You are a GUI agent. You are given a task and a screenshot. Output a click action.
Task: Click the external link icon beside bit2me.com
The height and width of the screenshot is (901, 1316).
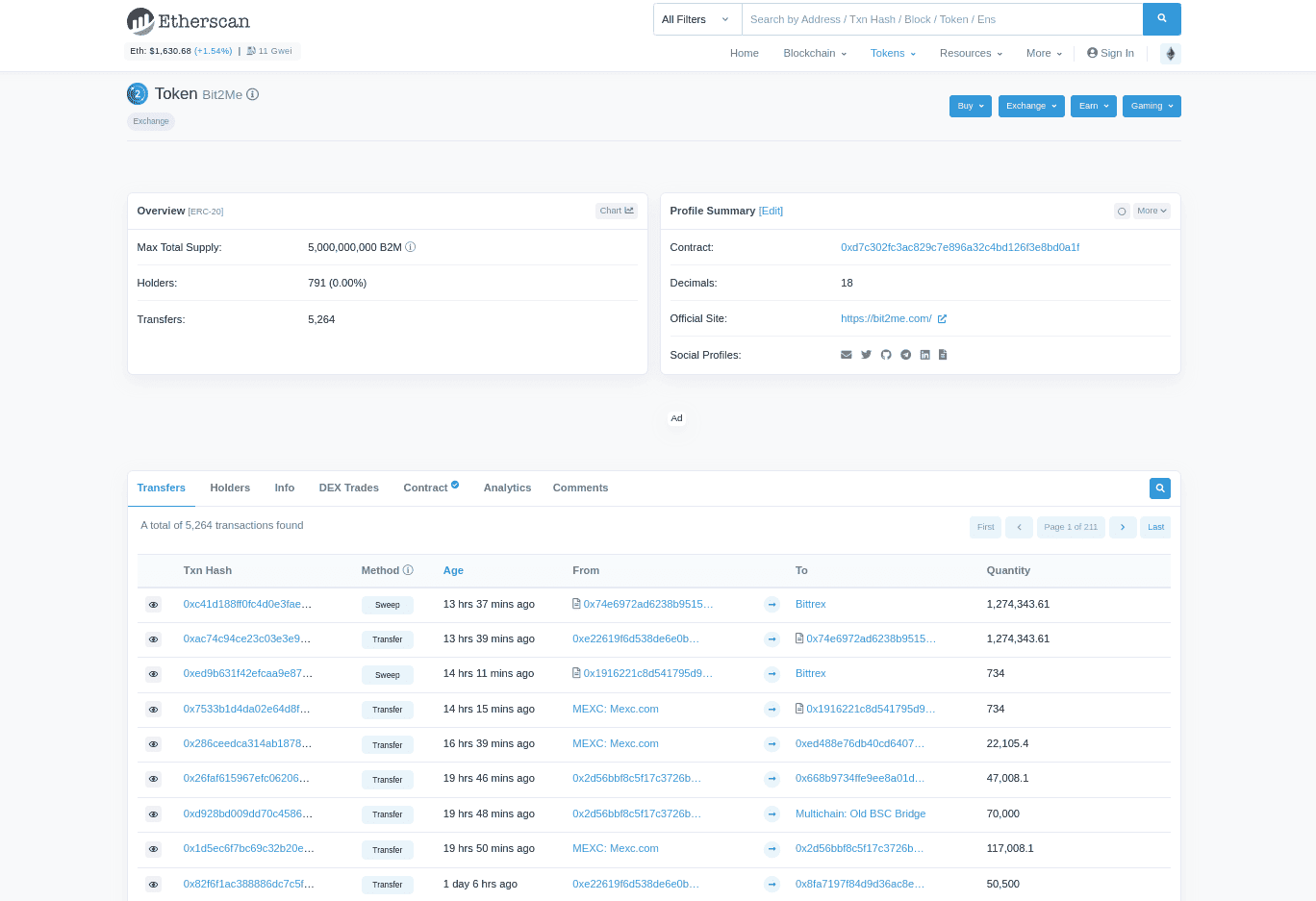[x=942, y=319]
